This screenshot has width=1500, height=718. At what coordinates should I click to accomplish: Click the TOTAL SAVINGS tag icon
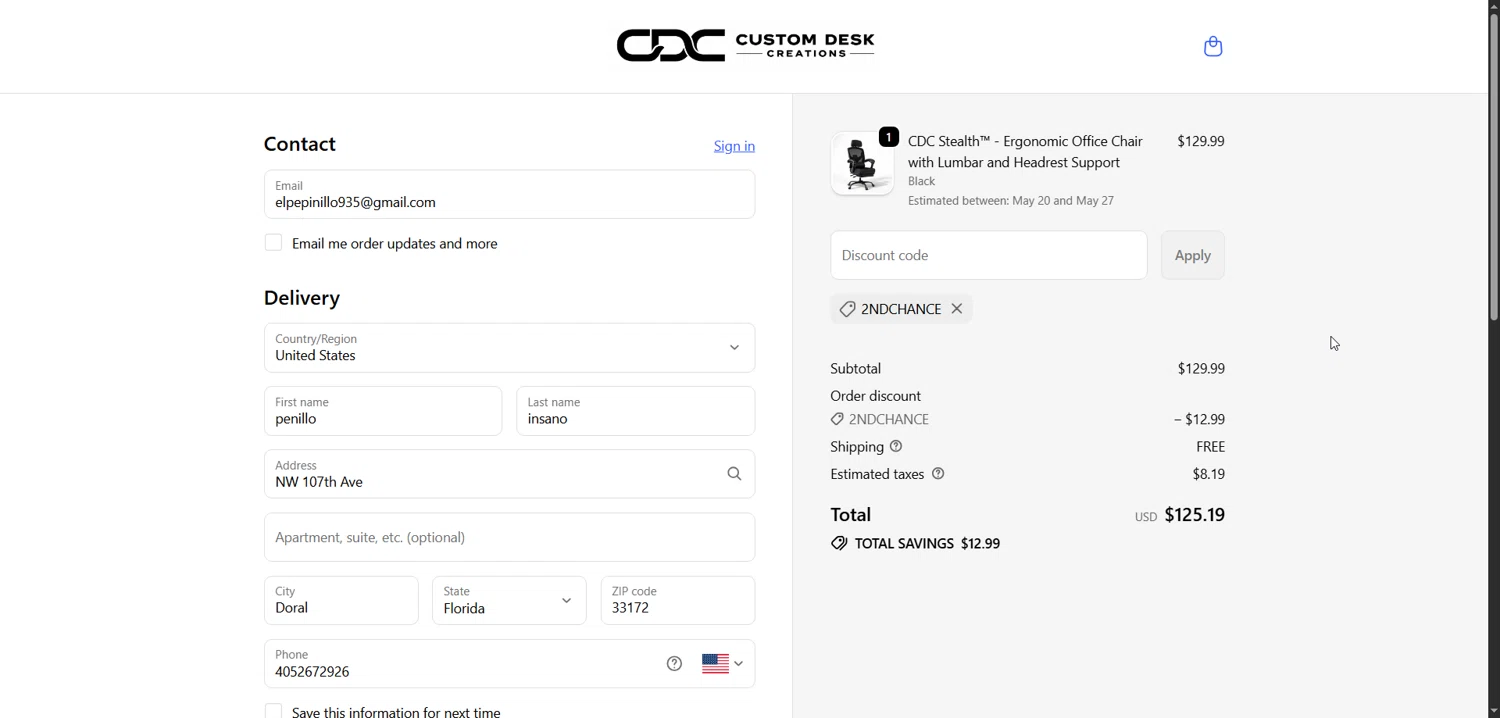click(839, 543)
